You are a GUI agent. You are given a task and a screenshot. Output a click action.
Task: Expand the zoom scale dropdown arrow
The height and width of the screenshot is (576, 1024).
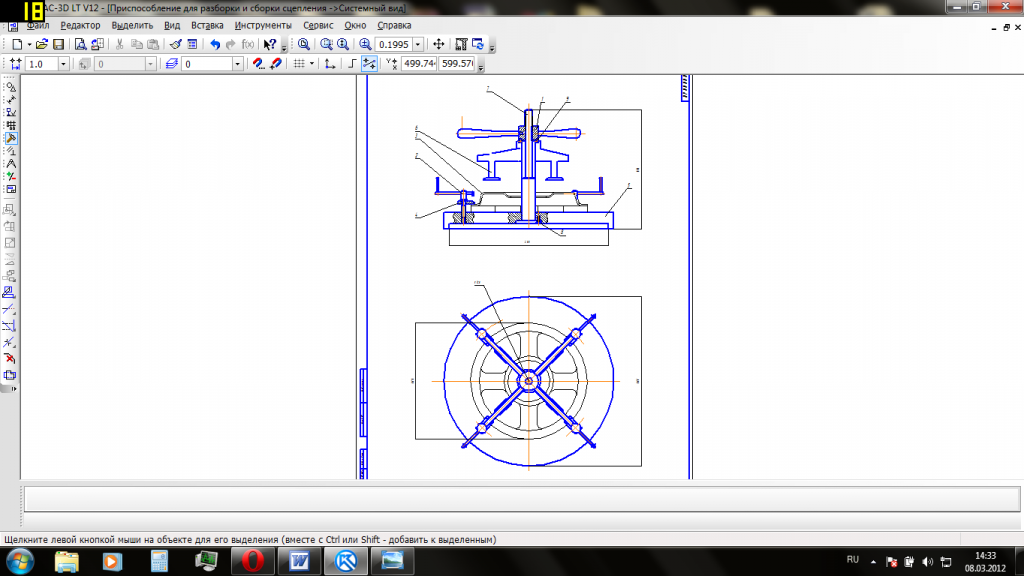(x=418, y=44)
